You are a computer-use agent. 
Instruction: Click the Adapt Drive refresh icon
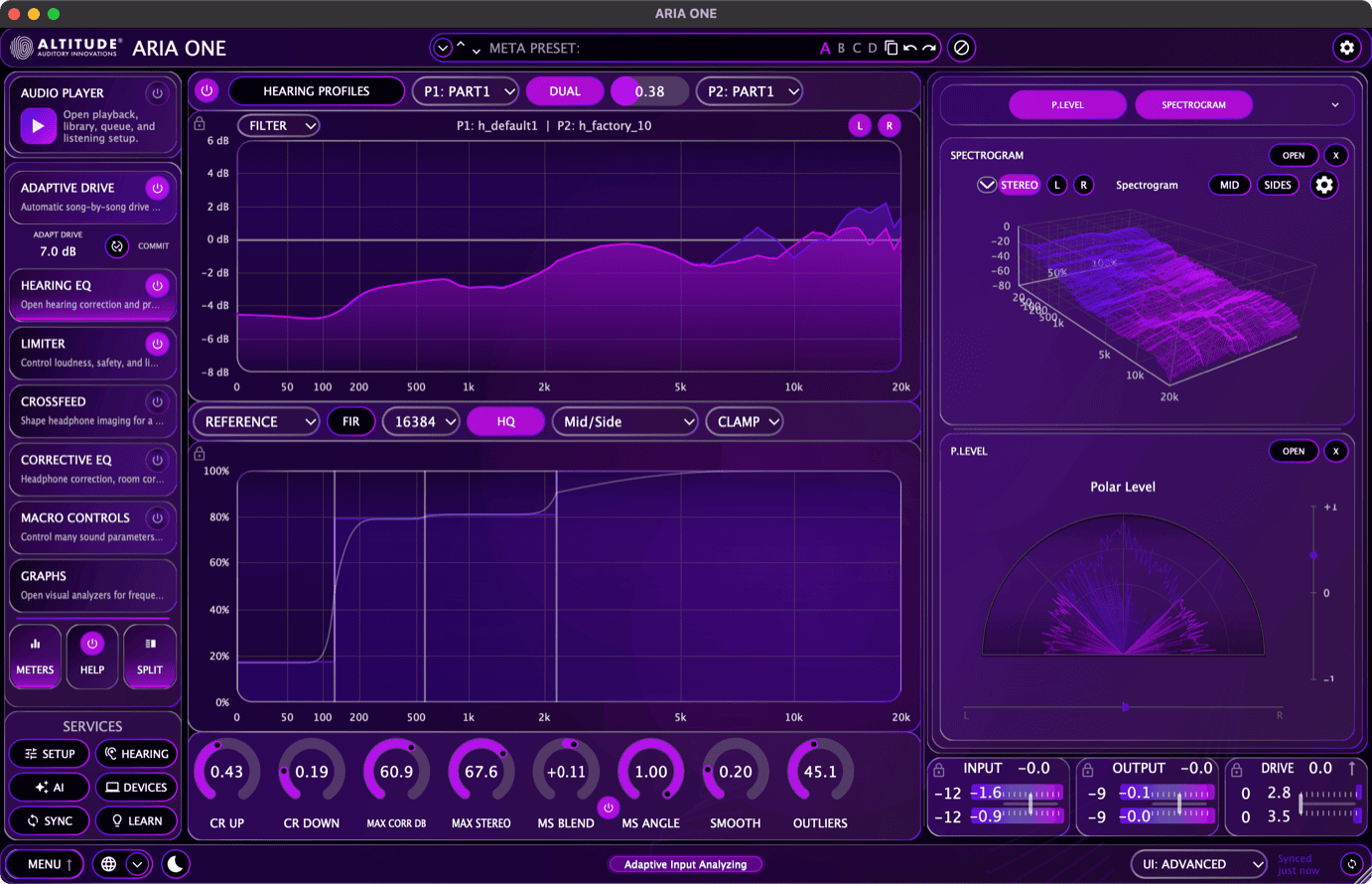(x=117, y=246)
